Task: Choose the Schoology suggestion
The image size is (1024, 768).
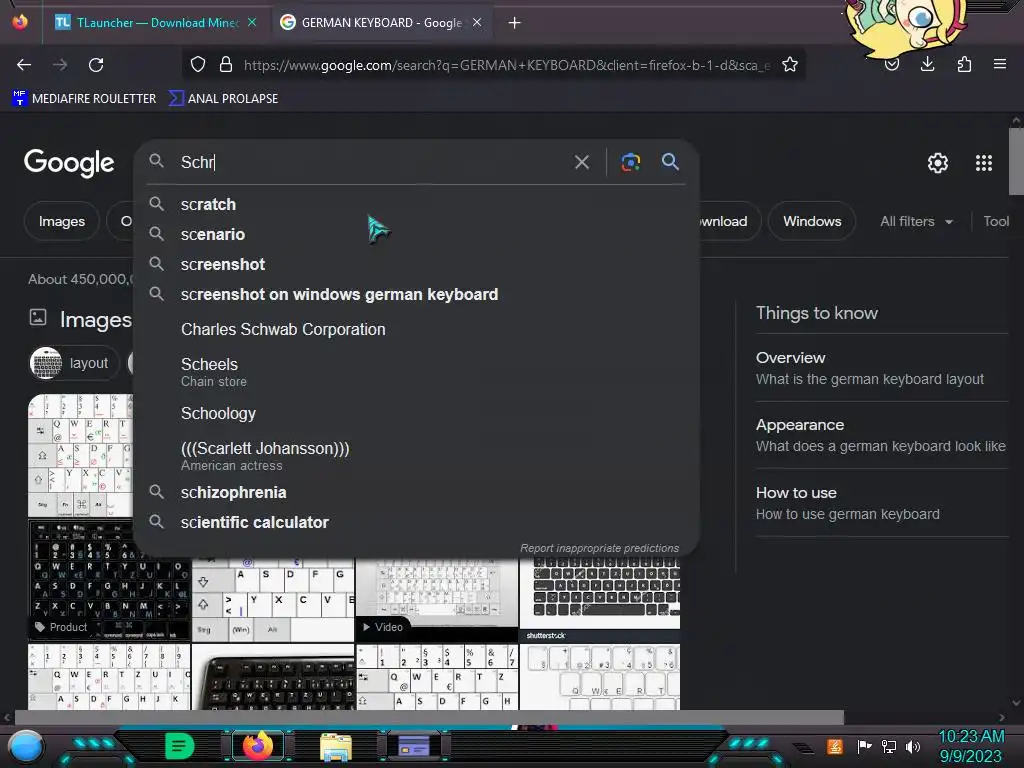Action: point(415,413)
